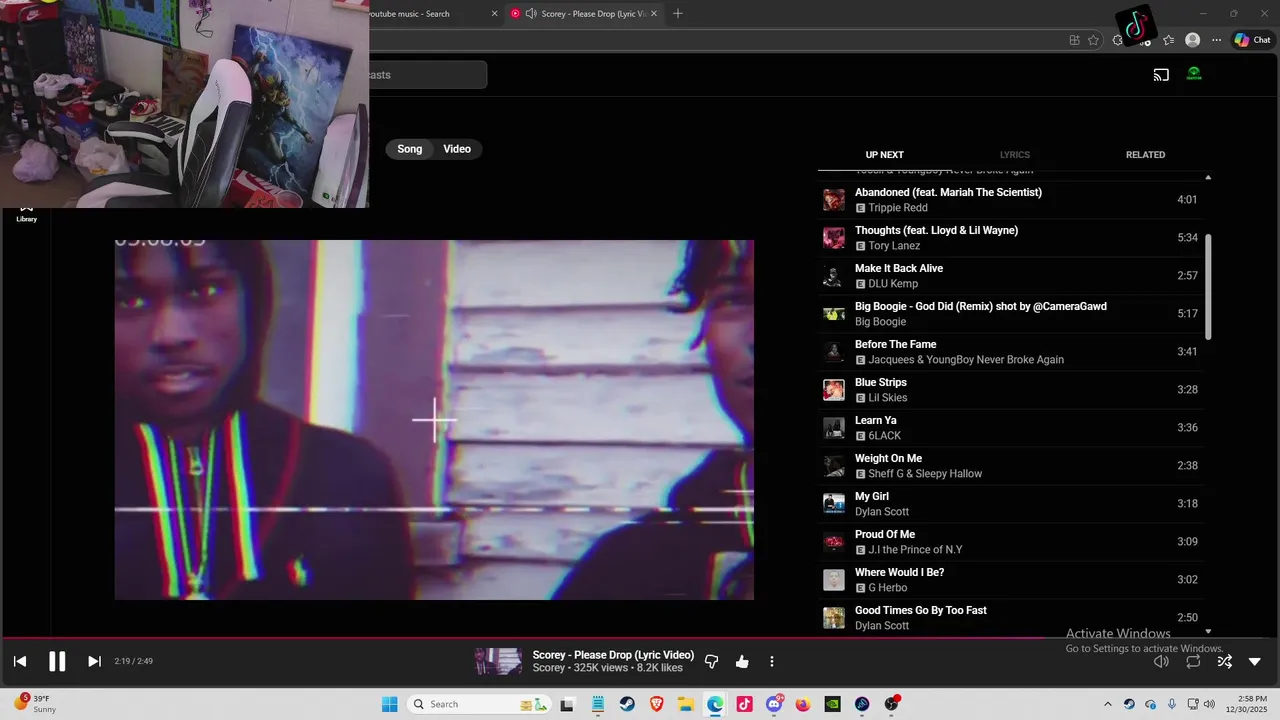
Task: Open the browser profile avatar
Action: coord(1192,40)
